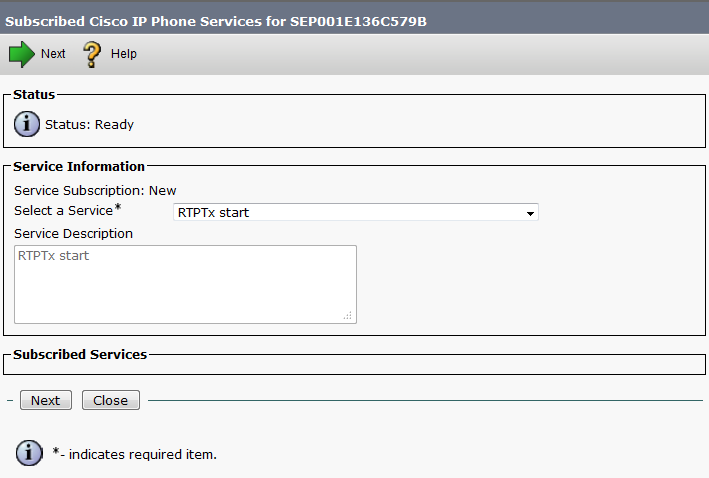
Task: Click the resize grip of the Service Description box
Action: point(348,316)
